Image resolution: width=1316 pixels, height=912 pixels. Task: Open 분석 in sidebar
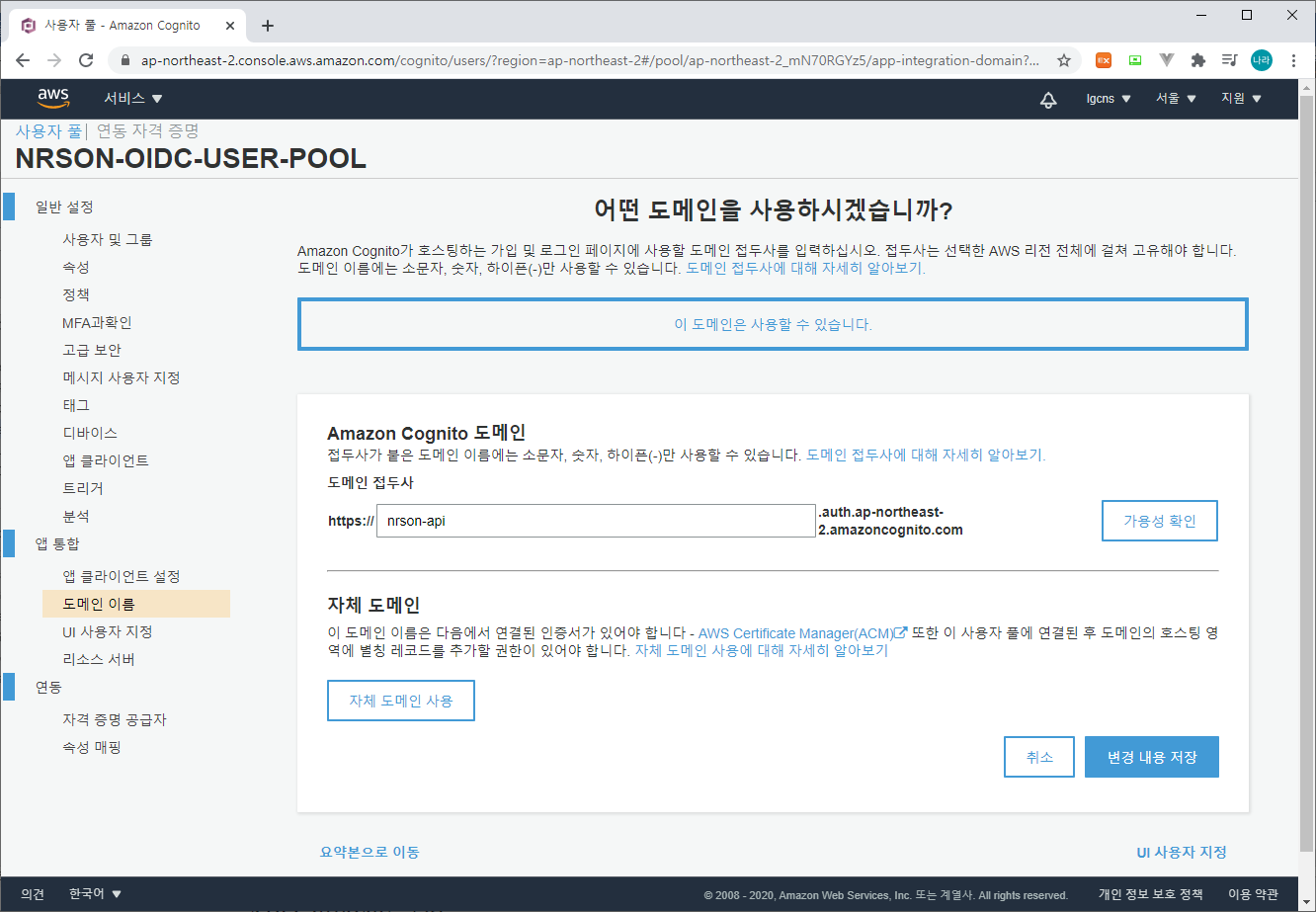click(x=76, y=516)
